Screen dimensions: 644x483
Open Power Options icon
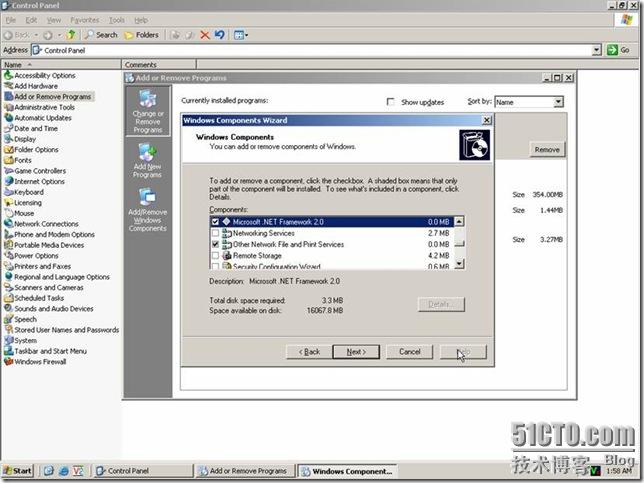pos(9,256)
